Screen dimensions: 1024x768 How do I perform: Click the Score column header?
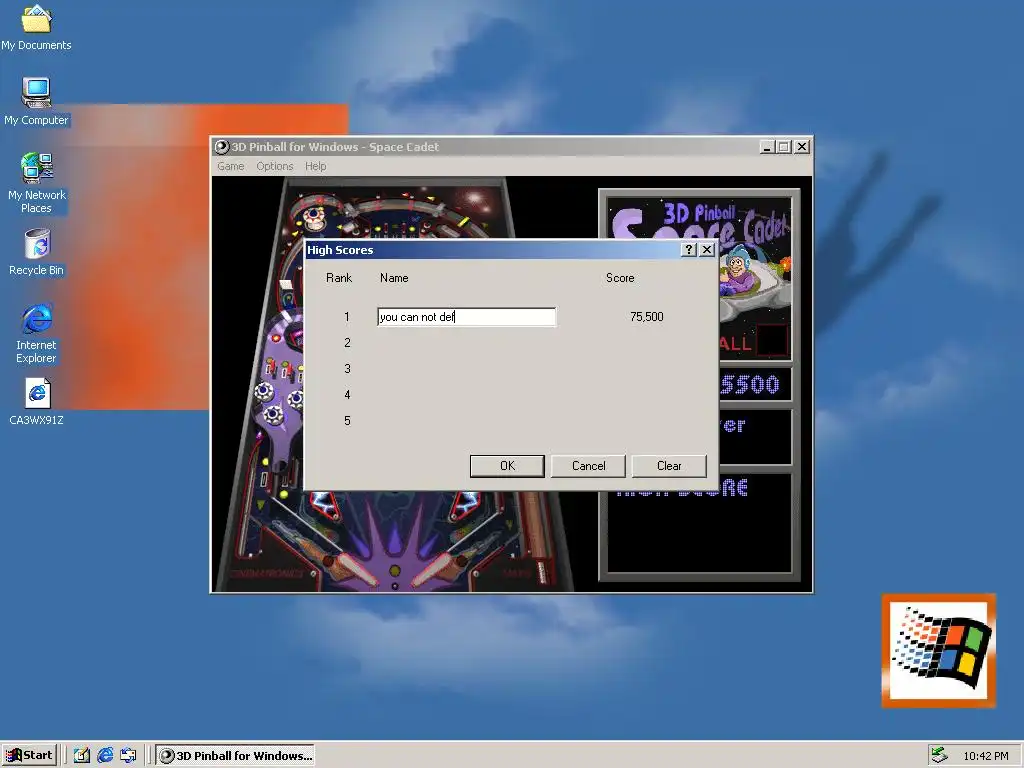pos(620,278)
